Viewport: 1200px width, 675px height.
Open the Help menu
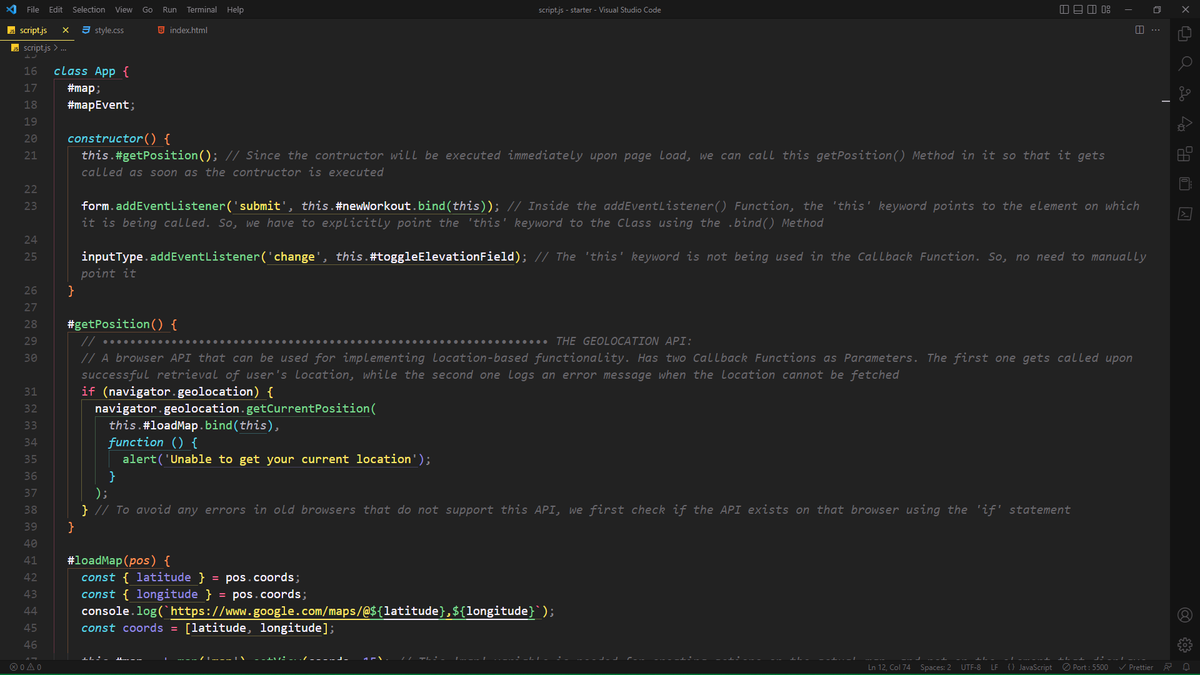(x=235, y=9)
